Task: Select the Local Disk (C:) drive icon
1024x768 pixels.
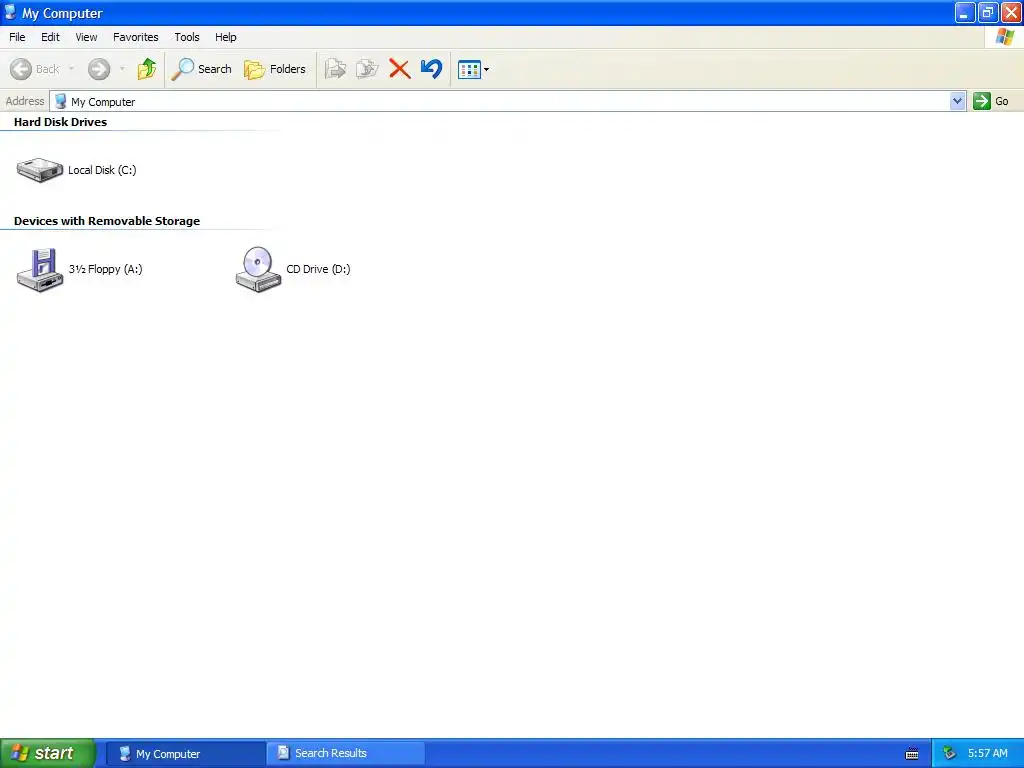Action: [40, 170]
